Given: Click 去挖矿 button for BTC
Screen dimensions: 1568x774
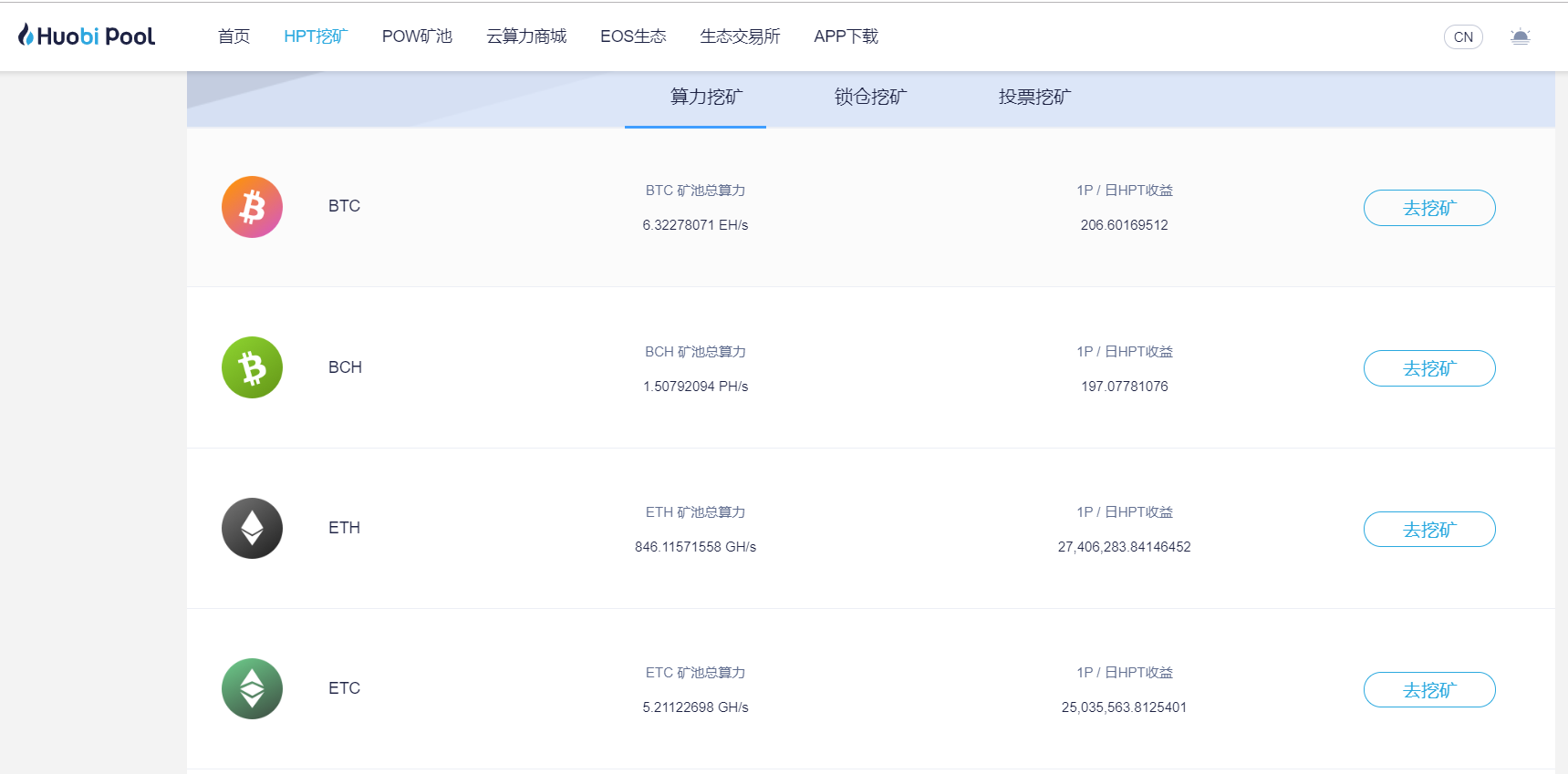Looking at the screenshot, I should 1429,208.
